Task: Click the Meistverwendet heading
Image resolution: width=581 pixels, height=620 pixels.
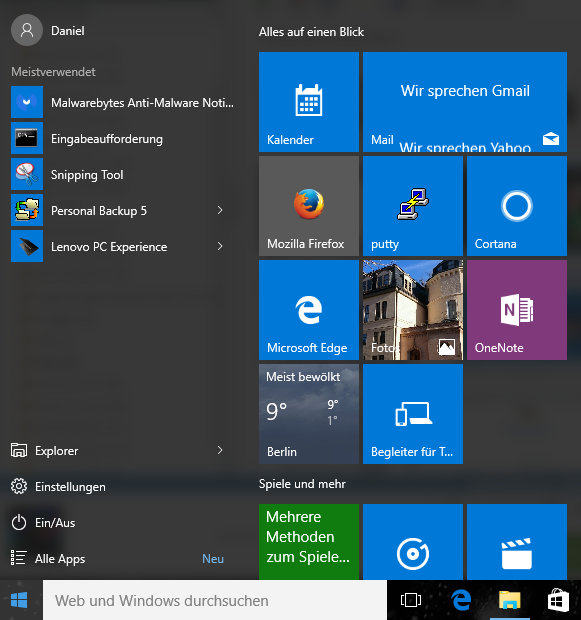Action: click(x=53, y=72)
